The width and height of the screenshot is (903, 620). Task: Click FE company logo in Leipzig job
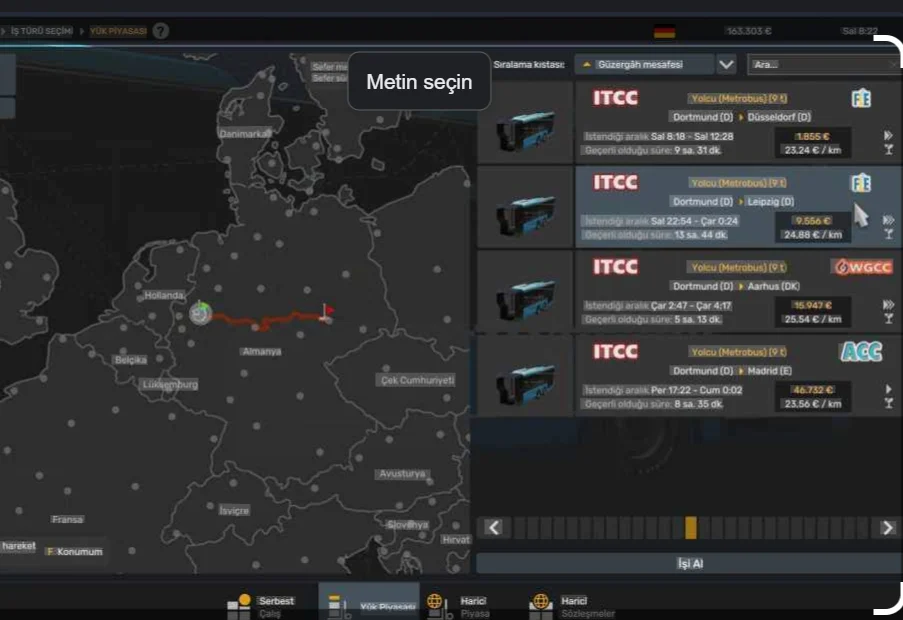(861, 183)
